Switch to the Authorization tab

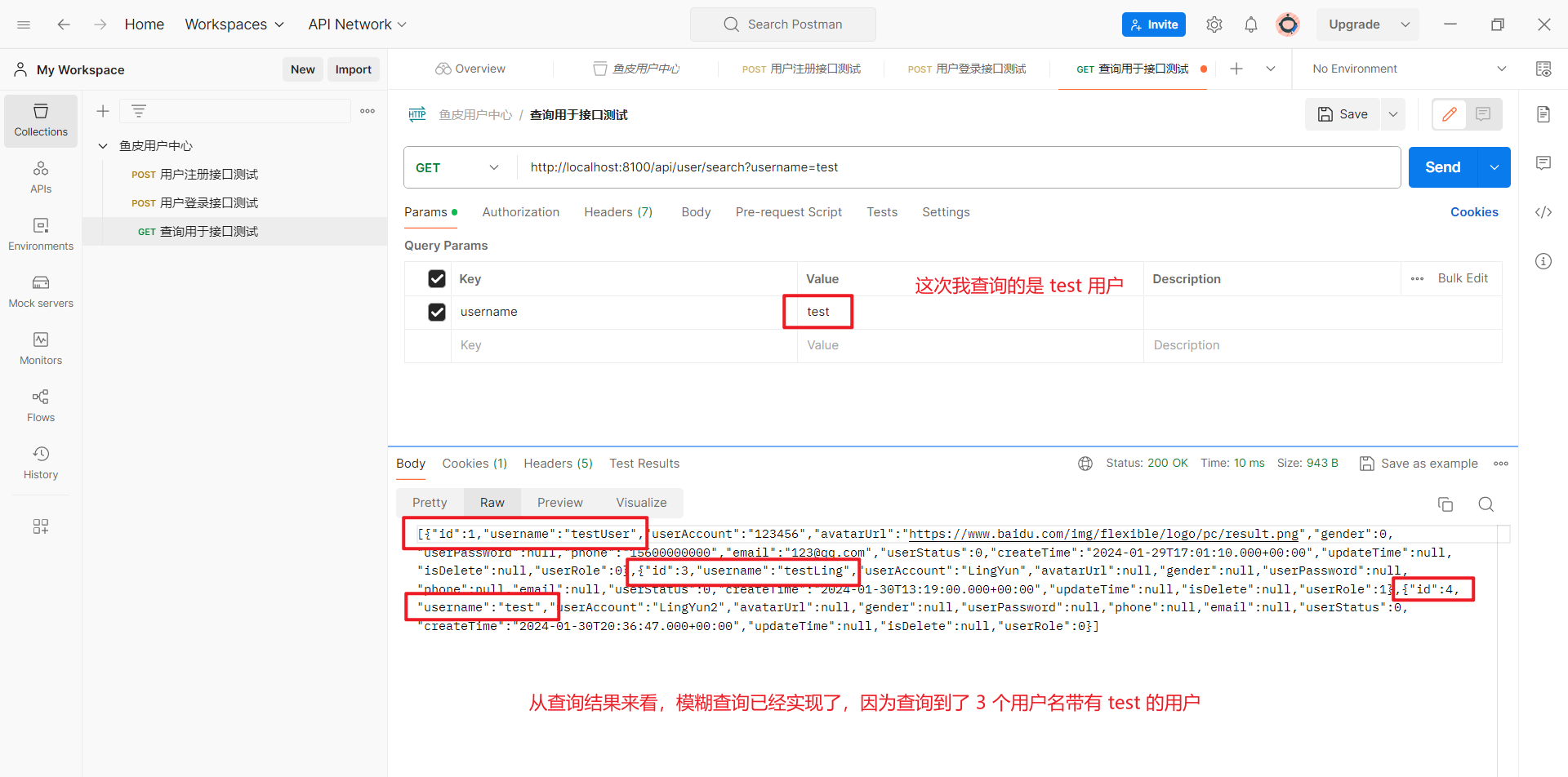click(520, 212)
